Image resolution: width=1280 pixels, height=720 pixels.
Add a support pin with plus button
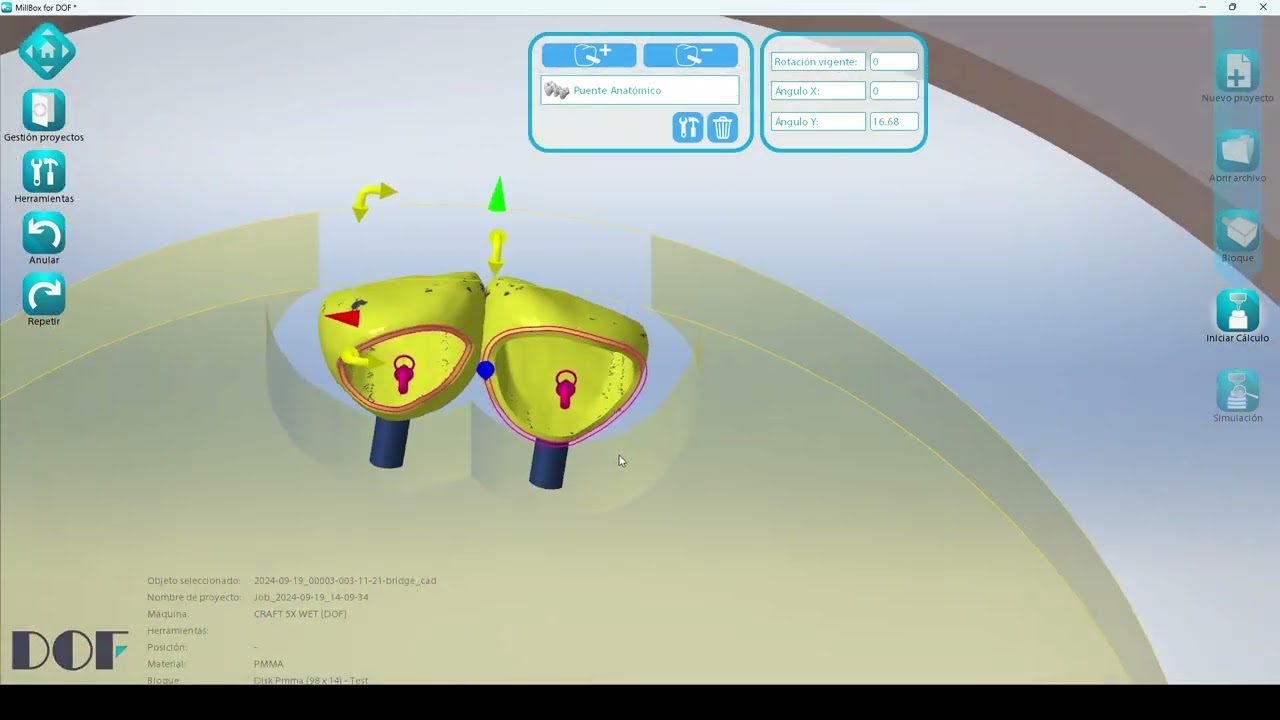(x=589, y=55)
